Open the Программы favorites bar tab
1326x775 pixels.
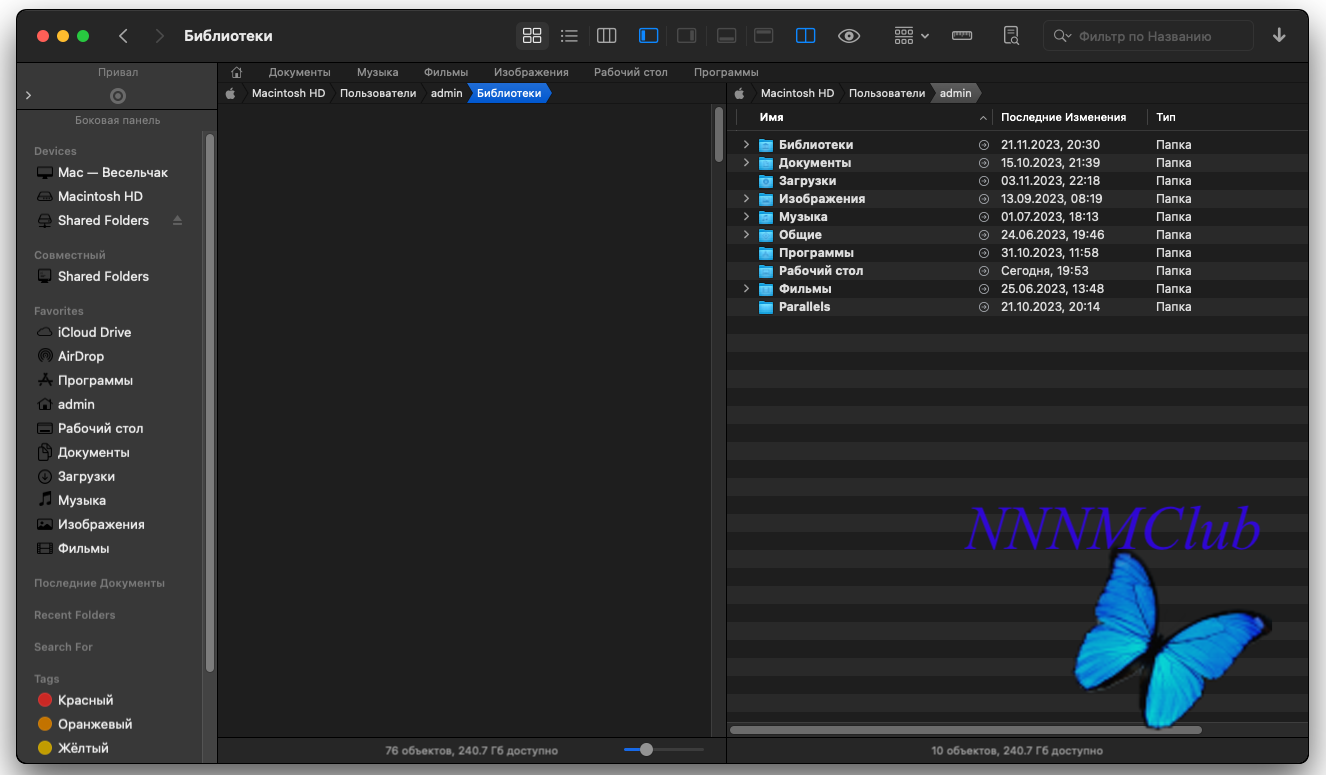(726, 72)
